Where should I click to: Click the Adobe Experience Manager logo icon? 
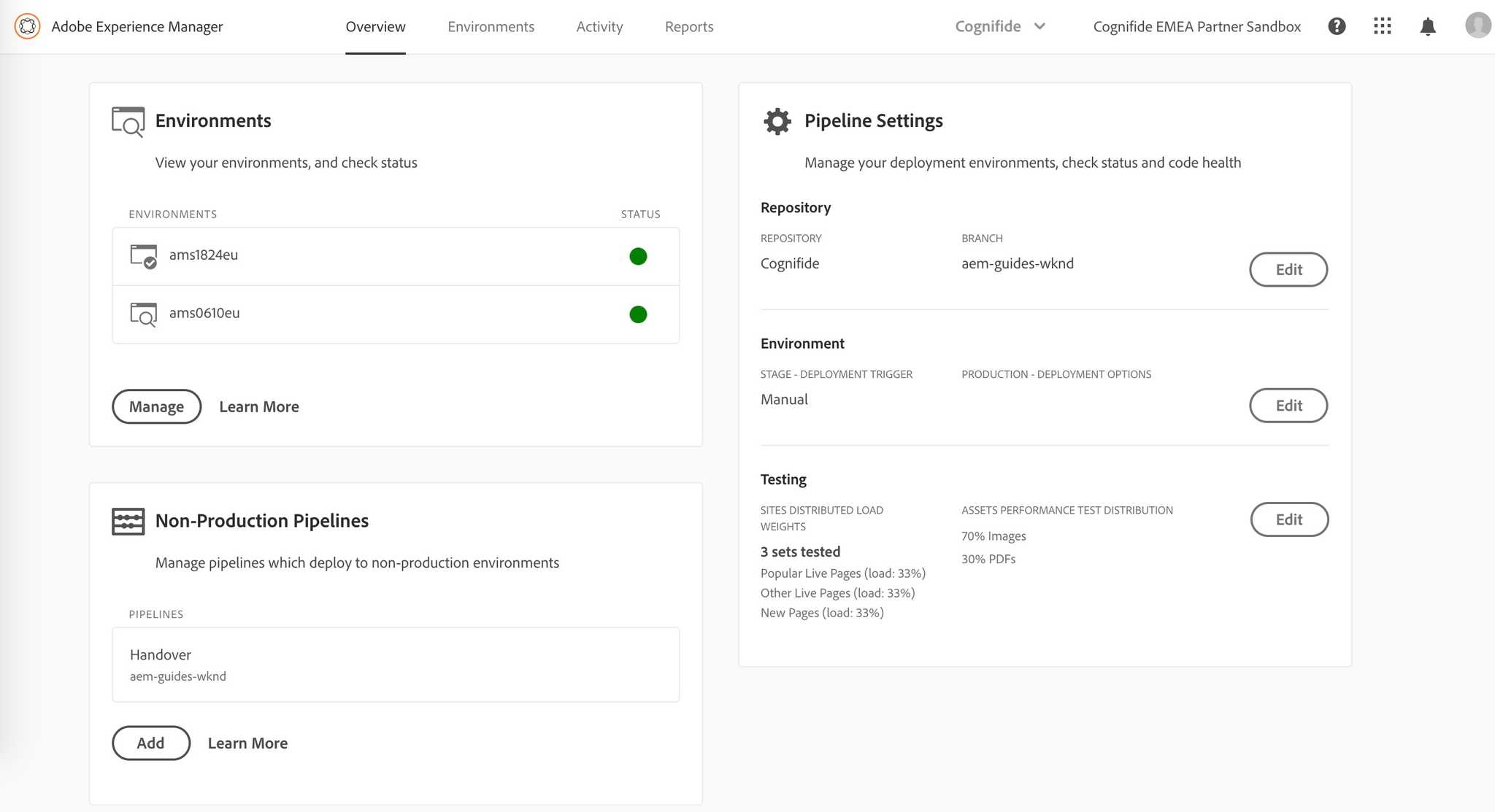pyautogui.click(x=27, y=26)
